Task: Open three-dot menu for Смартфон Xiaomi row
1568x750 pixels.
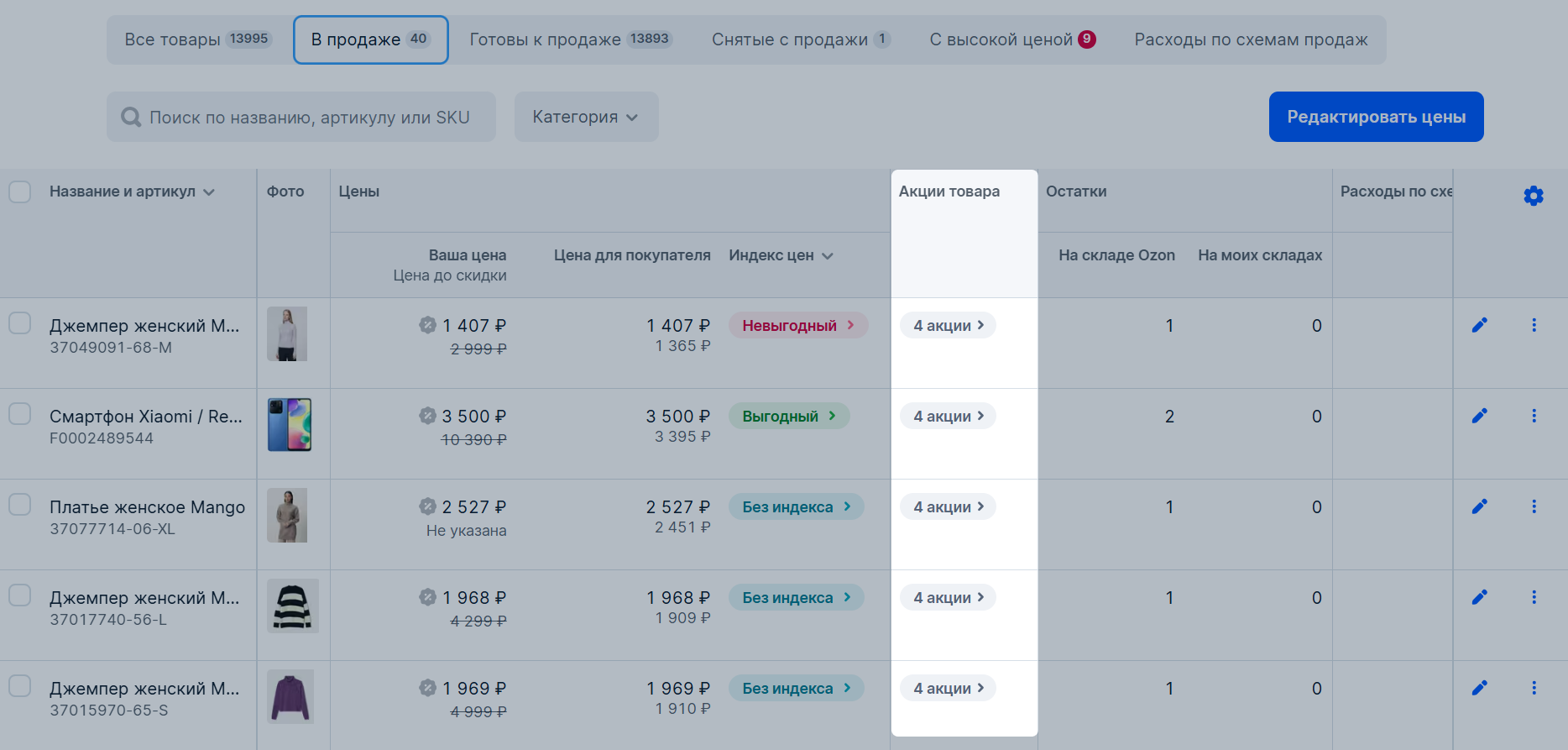Action: [1534, 416]
